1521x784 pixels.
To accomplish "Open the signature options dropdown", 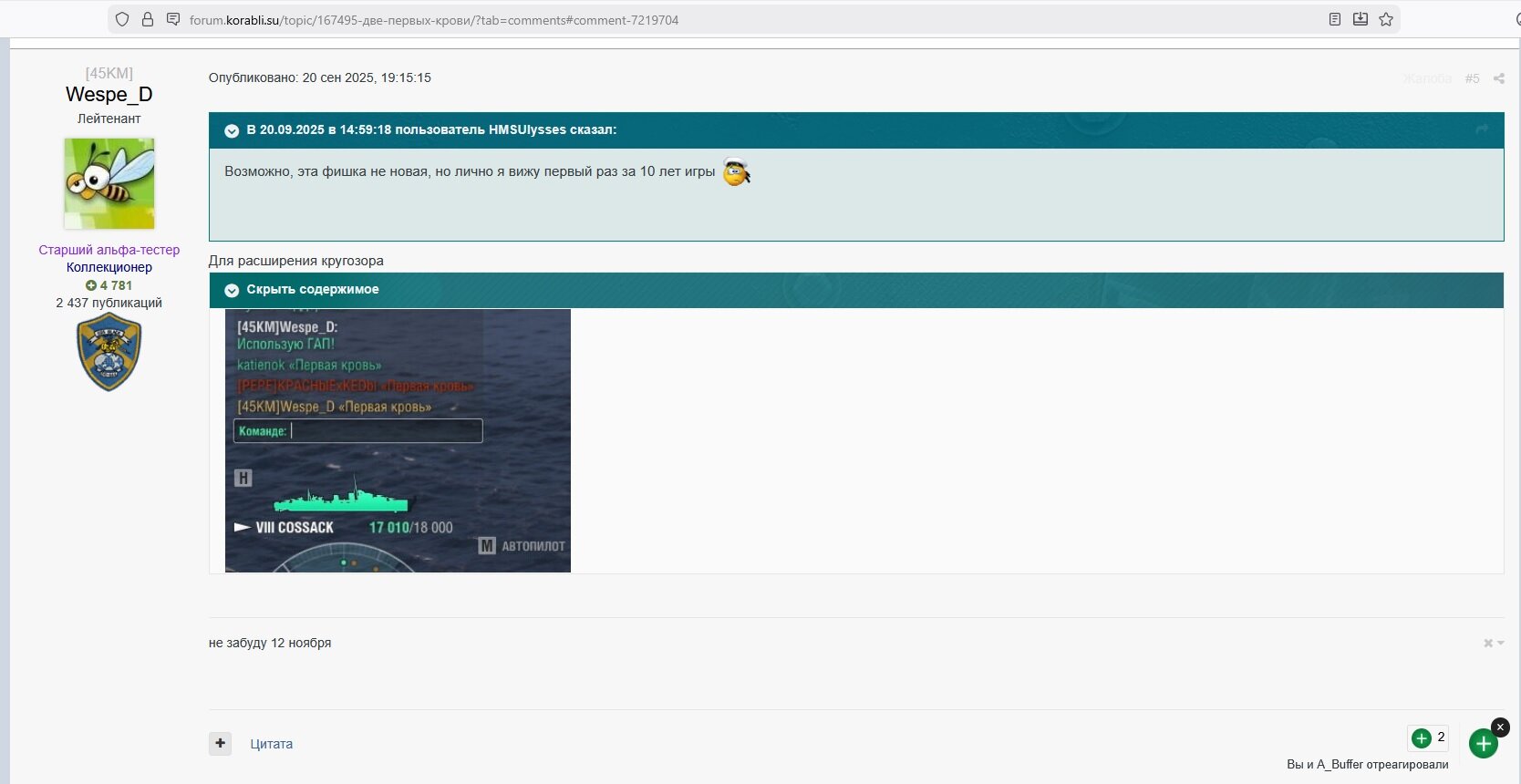I will (1493, 643).
